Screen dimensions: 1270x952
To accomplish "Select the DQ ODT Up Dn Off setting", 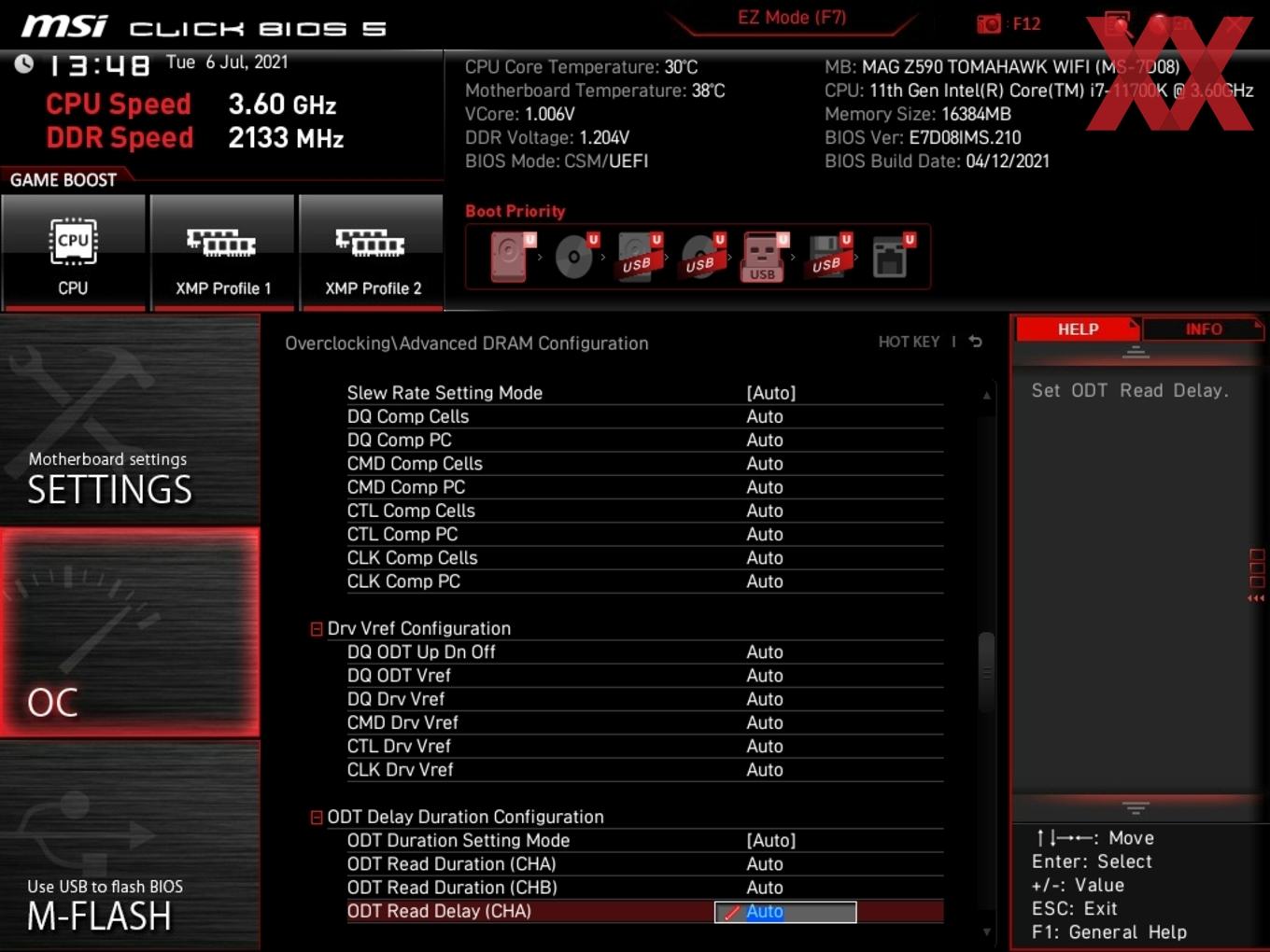I will pyautogui.click(x=645, y=652).
